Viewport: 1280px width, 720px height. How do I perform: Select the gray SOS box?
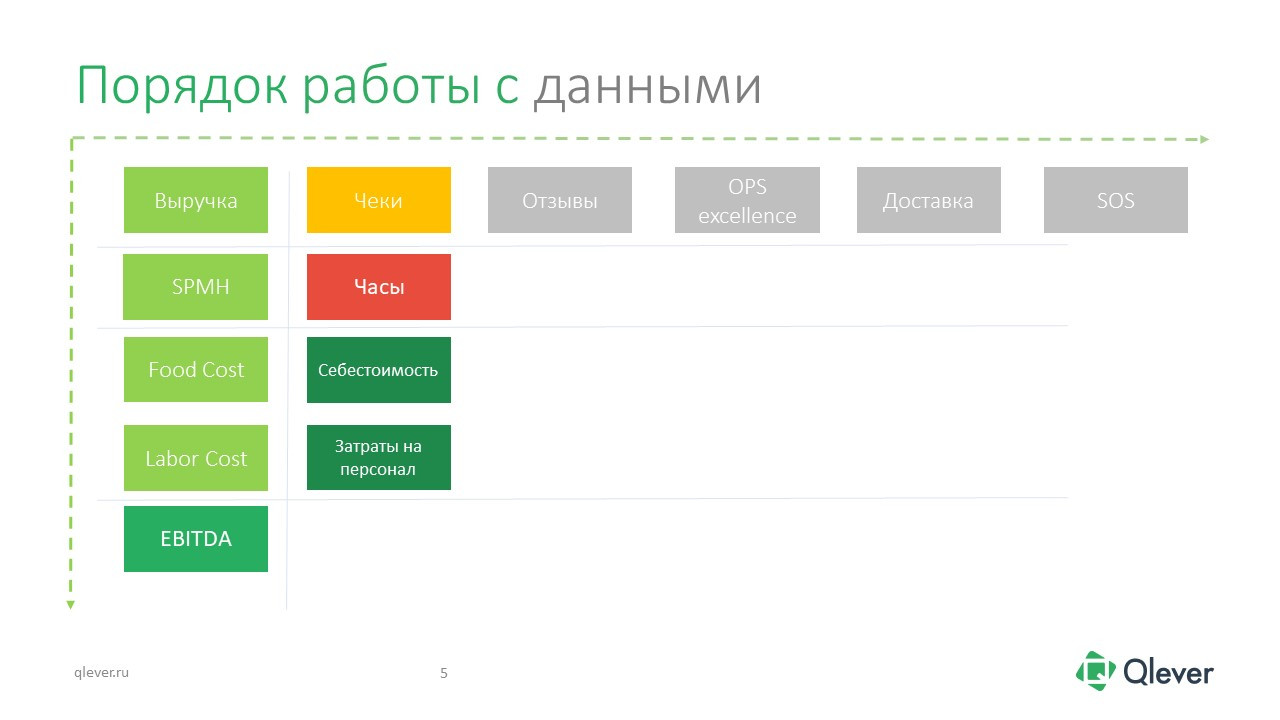click(1116, 200)
